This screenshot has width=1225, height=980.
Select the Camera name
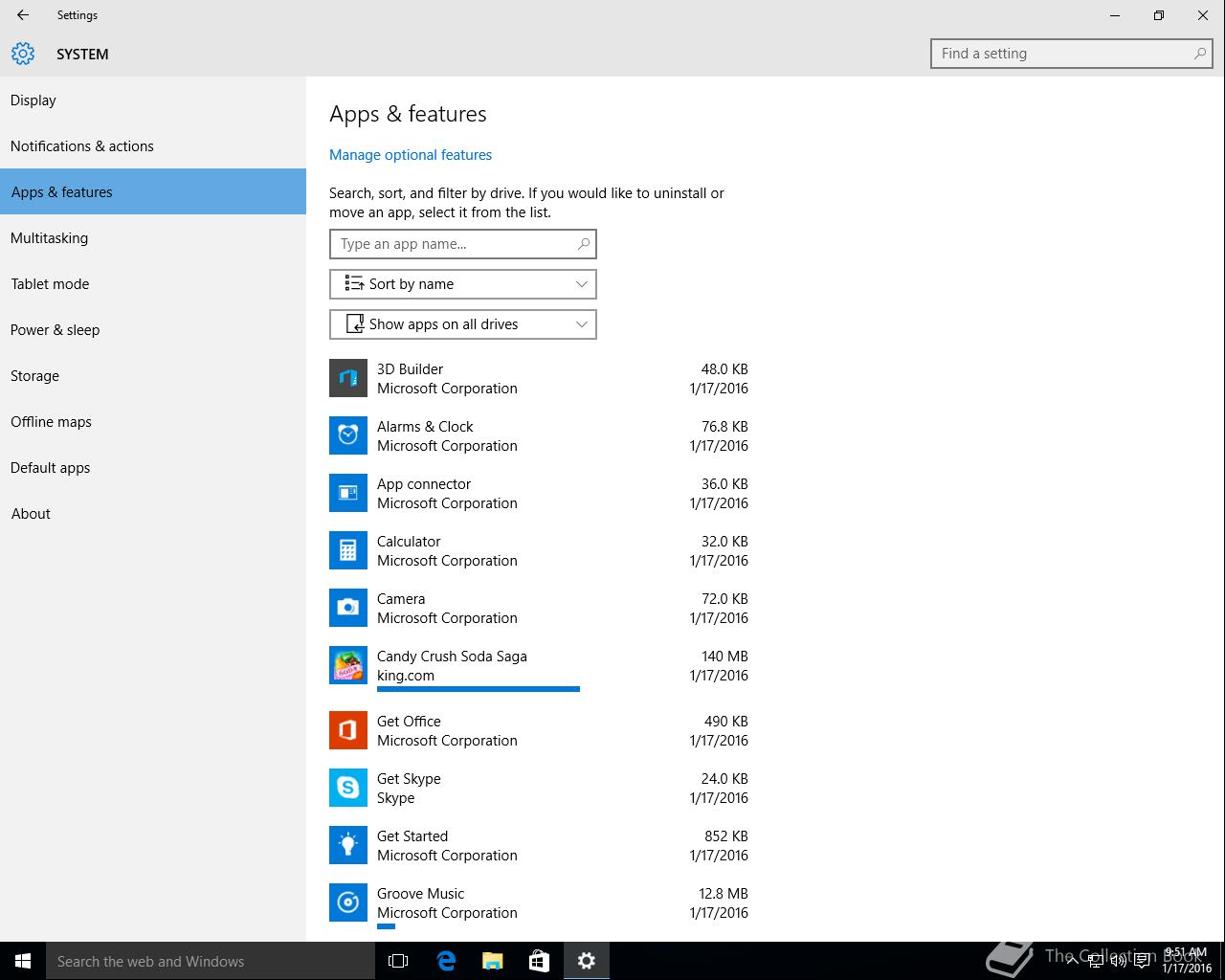point(401,598)
